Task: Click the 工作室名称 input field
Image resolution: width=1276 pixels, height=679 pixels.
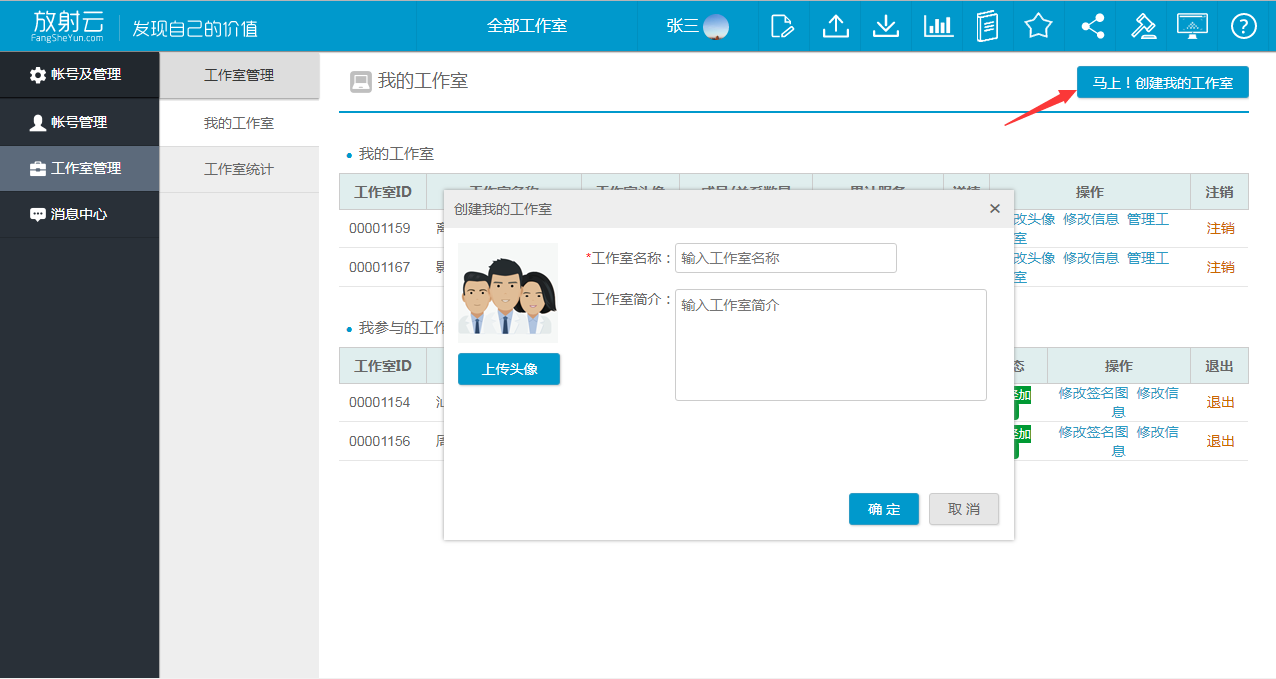Action: click(x=785, y=258)
